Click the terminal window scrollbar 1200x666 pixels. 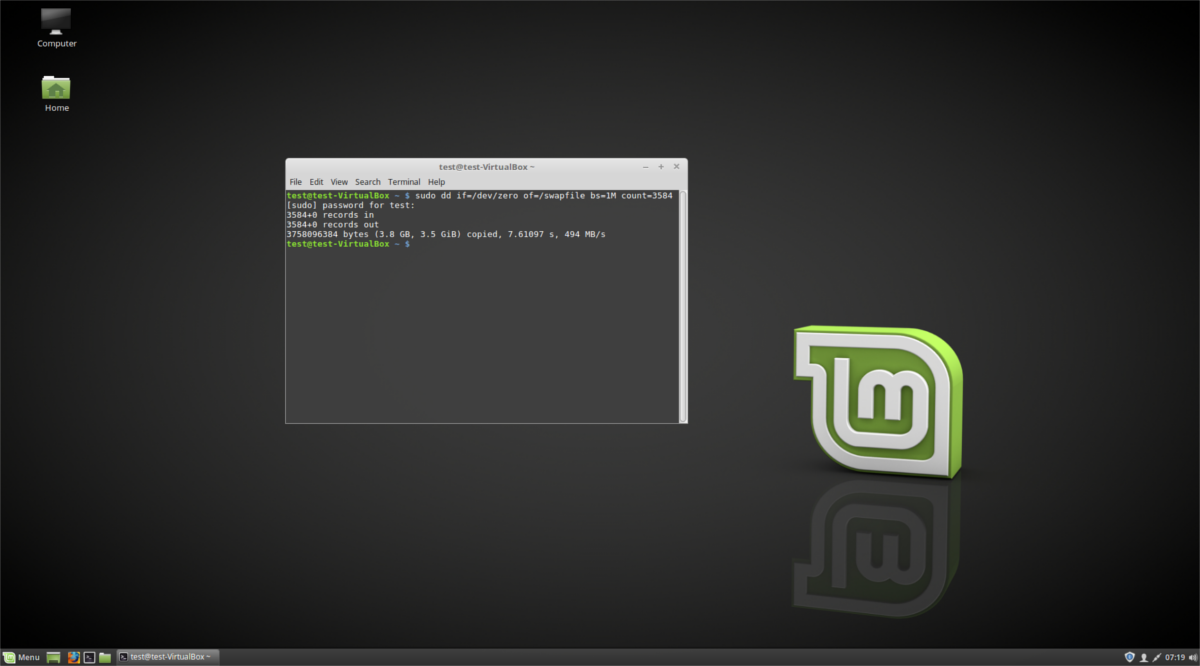click(682, 300)
